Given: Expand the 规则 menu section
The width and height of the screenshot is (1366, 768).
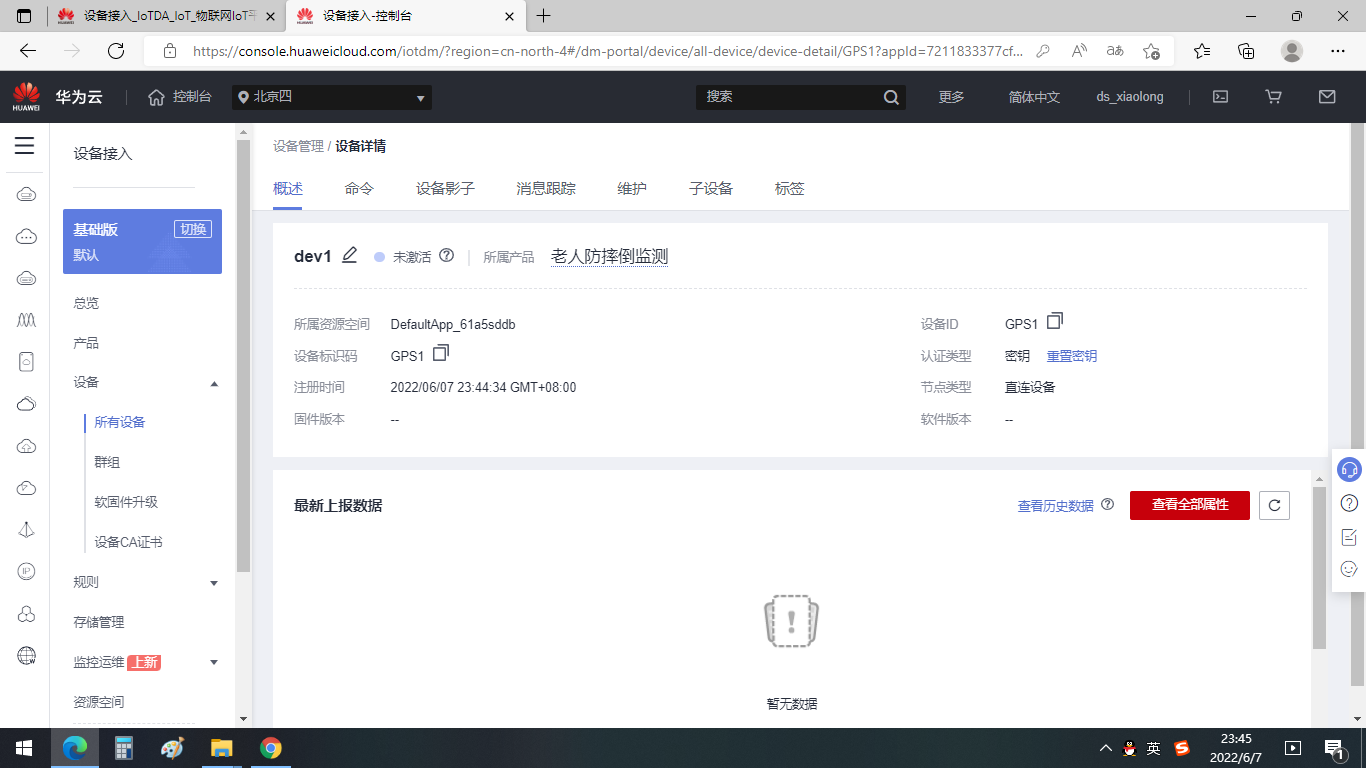Looking at the screenshot, I should click(214, 583).
